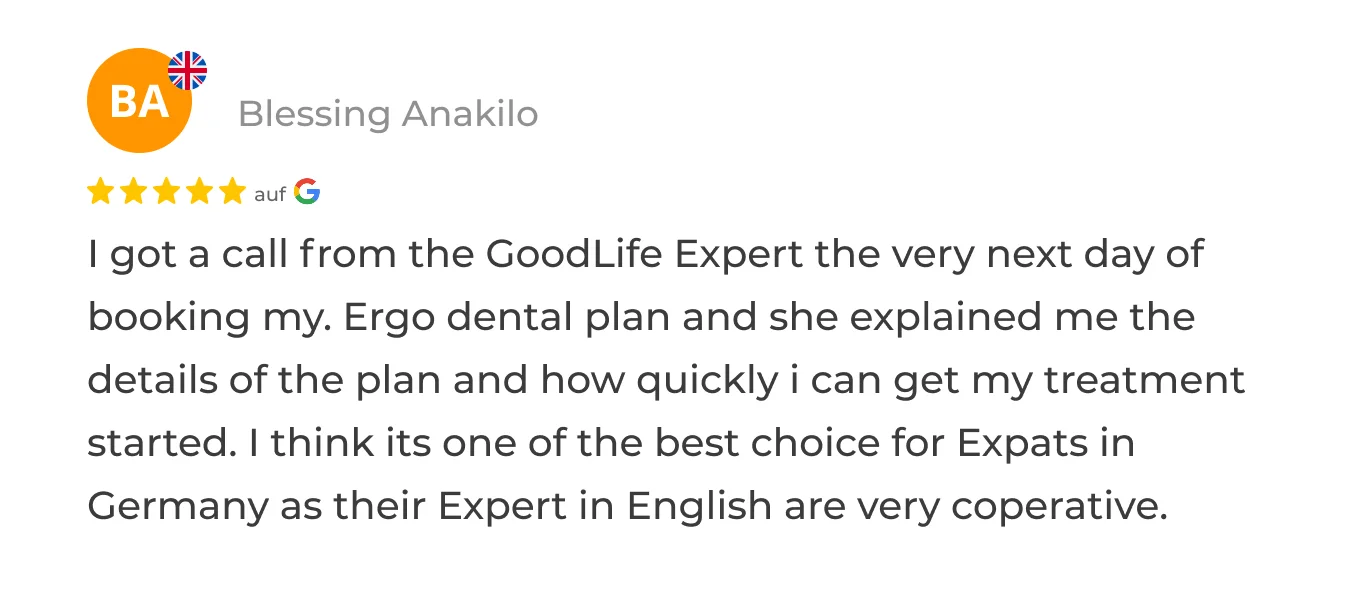Select the third yellow rating star
1350x600 pixels.
(x=166, y=191)
